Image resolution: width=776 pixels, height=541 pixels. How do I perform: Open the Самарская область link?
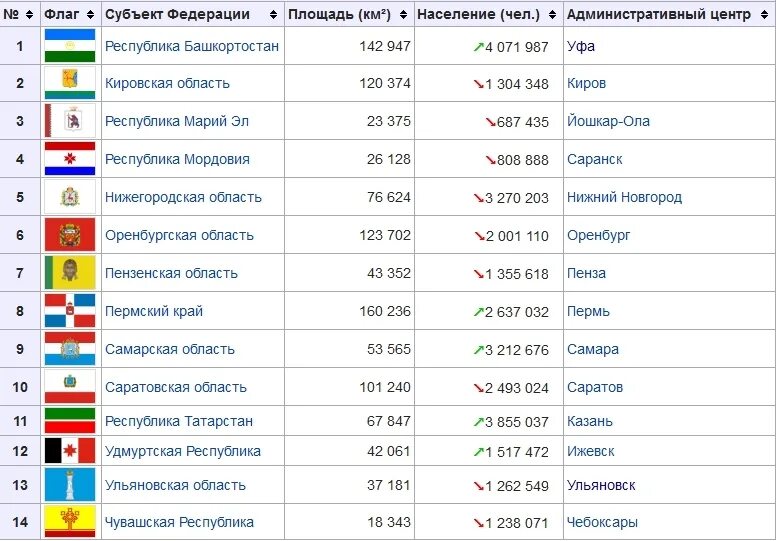[x=170, y=349]
